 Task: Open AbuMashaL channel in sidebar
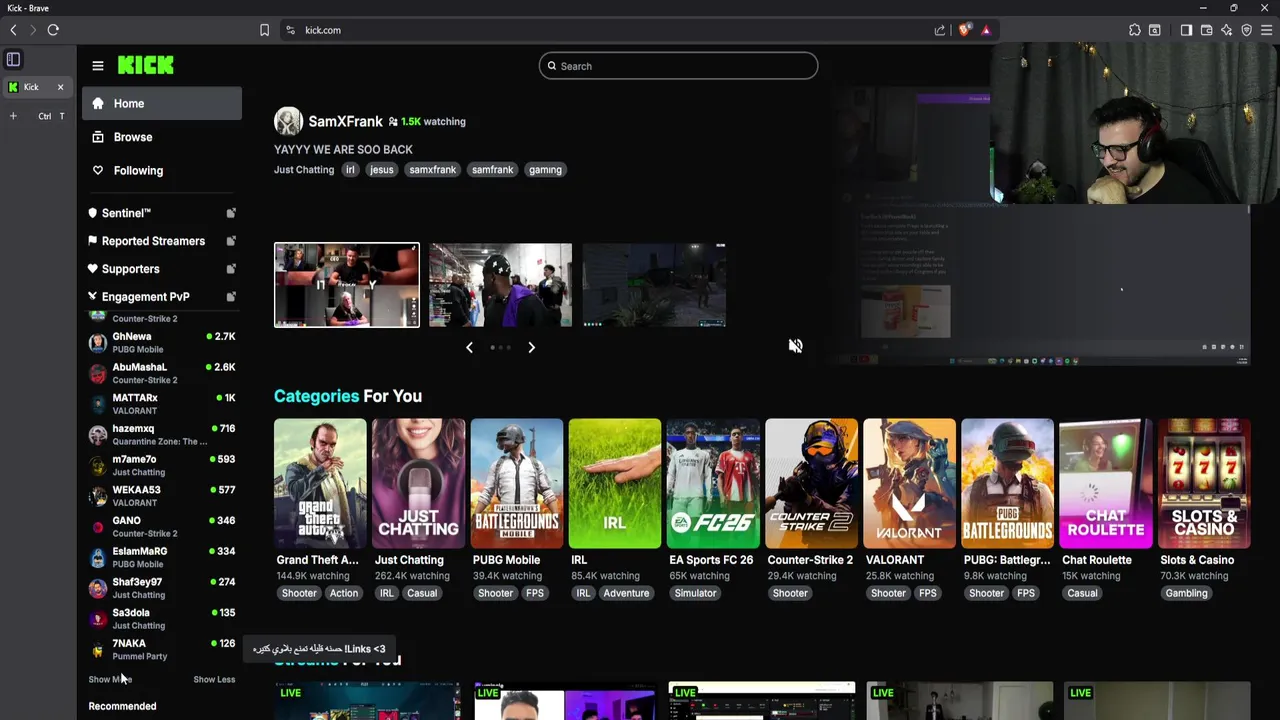(x=162, y=374)
